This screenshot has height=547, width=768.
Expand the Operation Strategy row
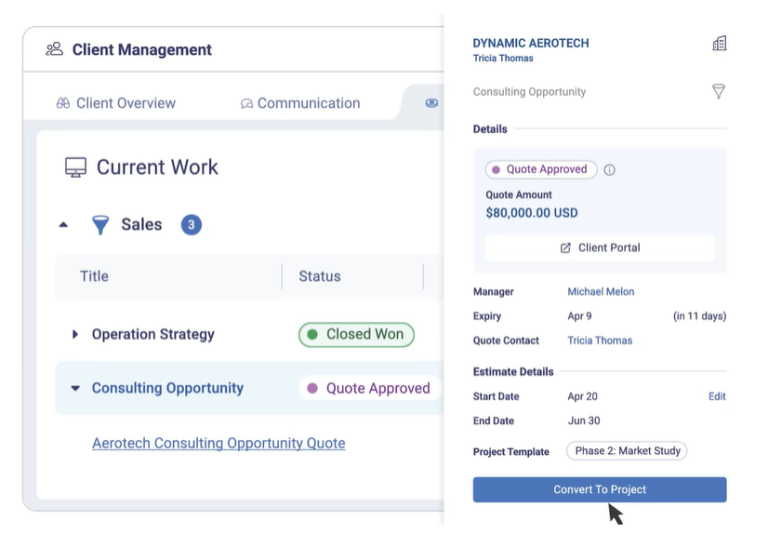coord(75,334)
